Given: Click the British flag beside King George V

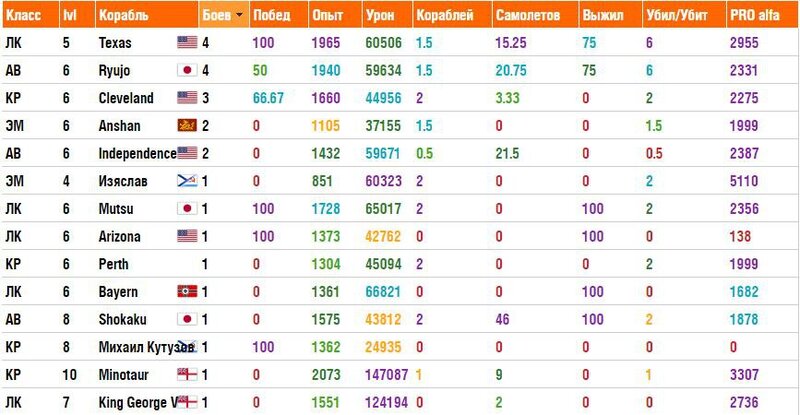Looking at the screenshot, I should [187, 402].
